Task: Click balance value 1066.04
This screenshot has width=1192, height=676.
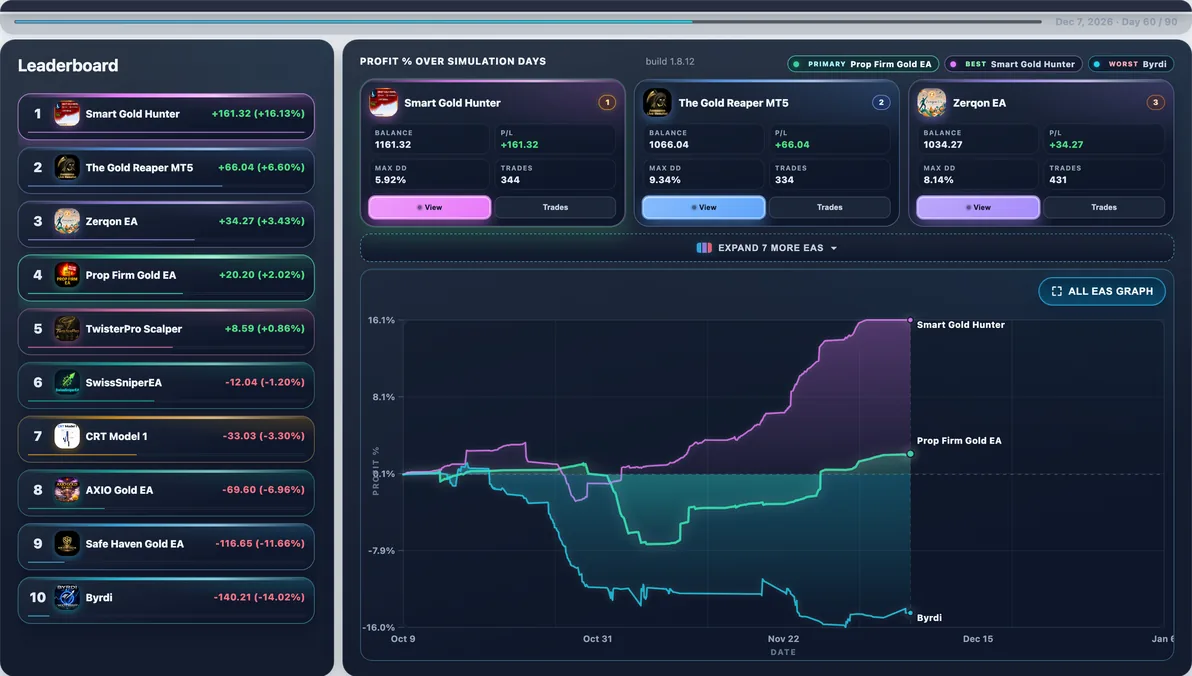Action: [x=668, y=144]
